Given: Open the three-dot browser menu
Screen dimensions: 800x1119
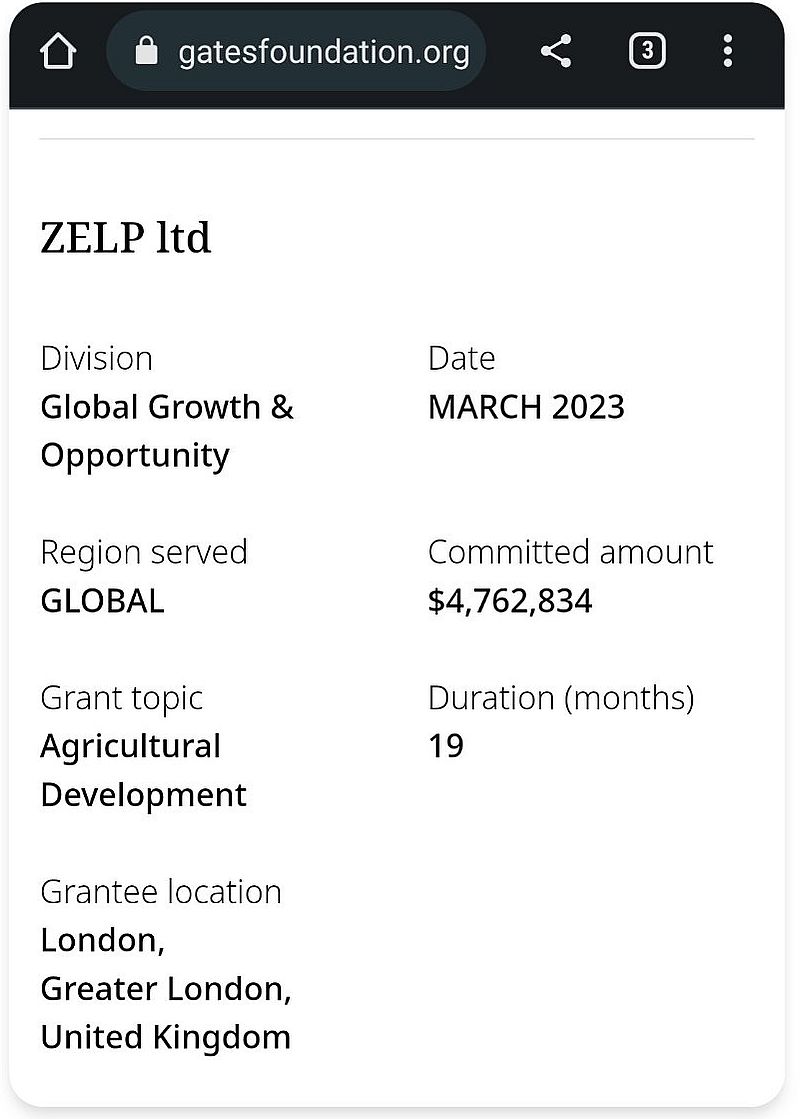Looking at the screenshot, I should pos(727,51).
